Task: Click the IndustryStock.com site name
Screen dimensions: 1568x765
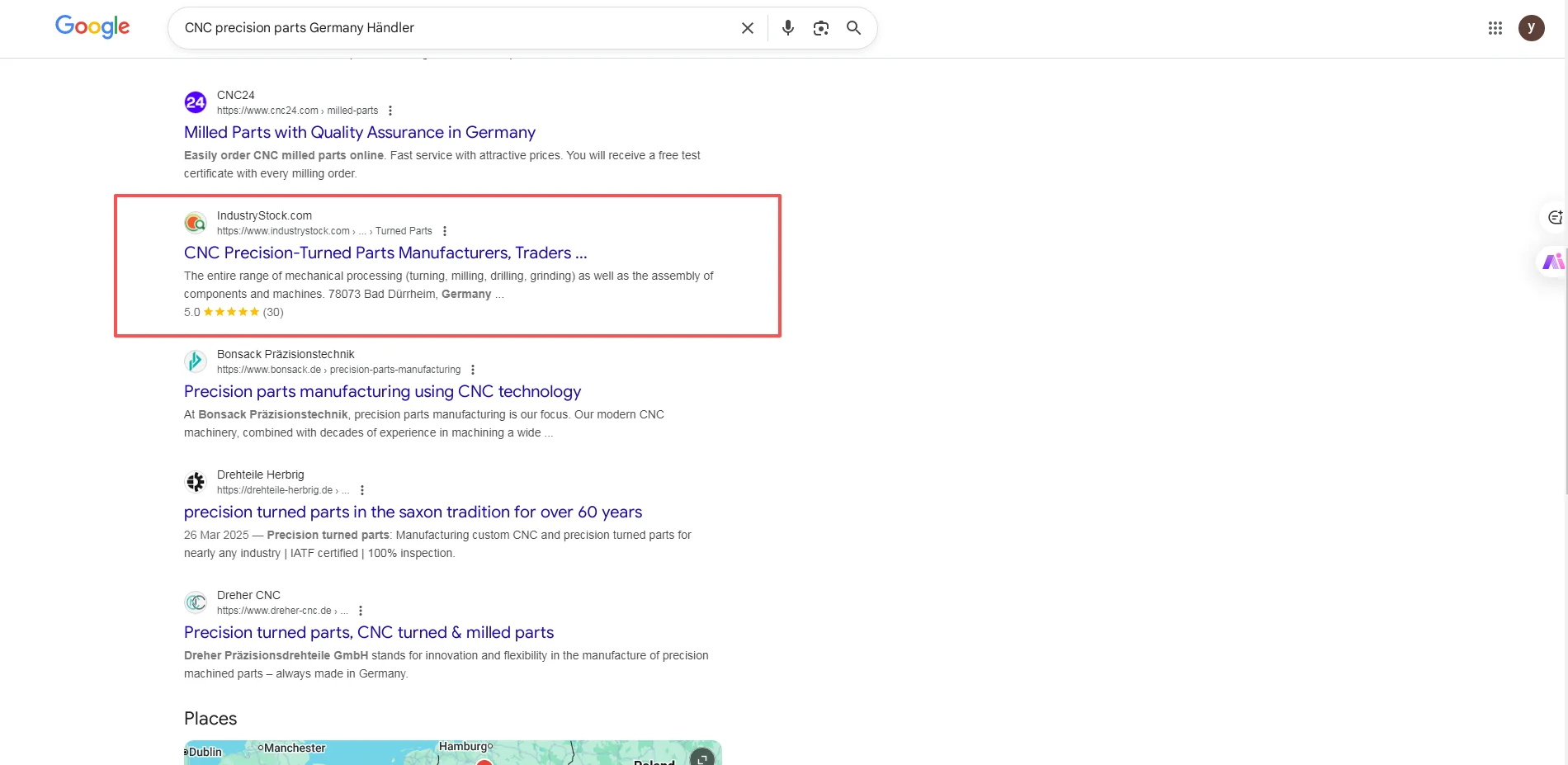Action: [x=264, y=215]
